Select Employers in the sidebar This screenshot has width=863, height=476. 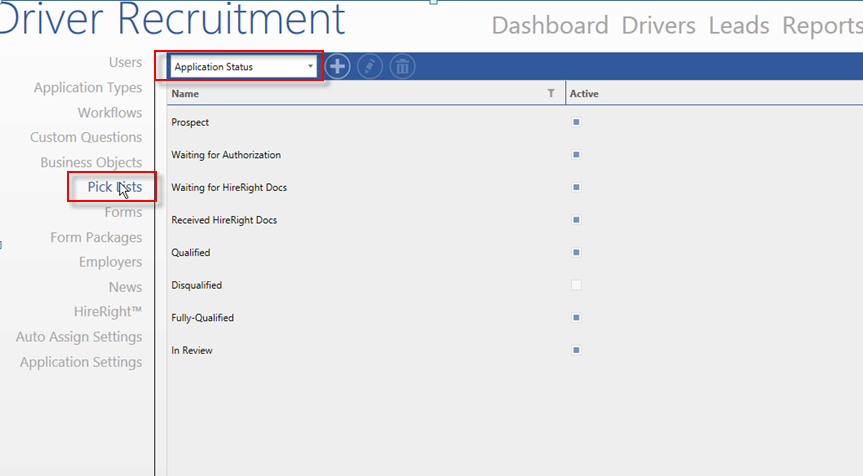(x=110, y=262)
